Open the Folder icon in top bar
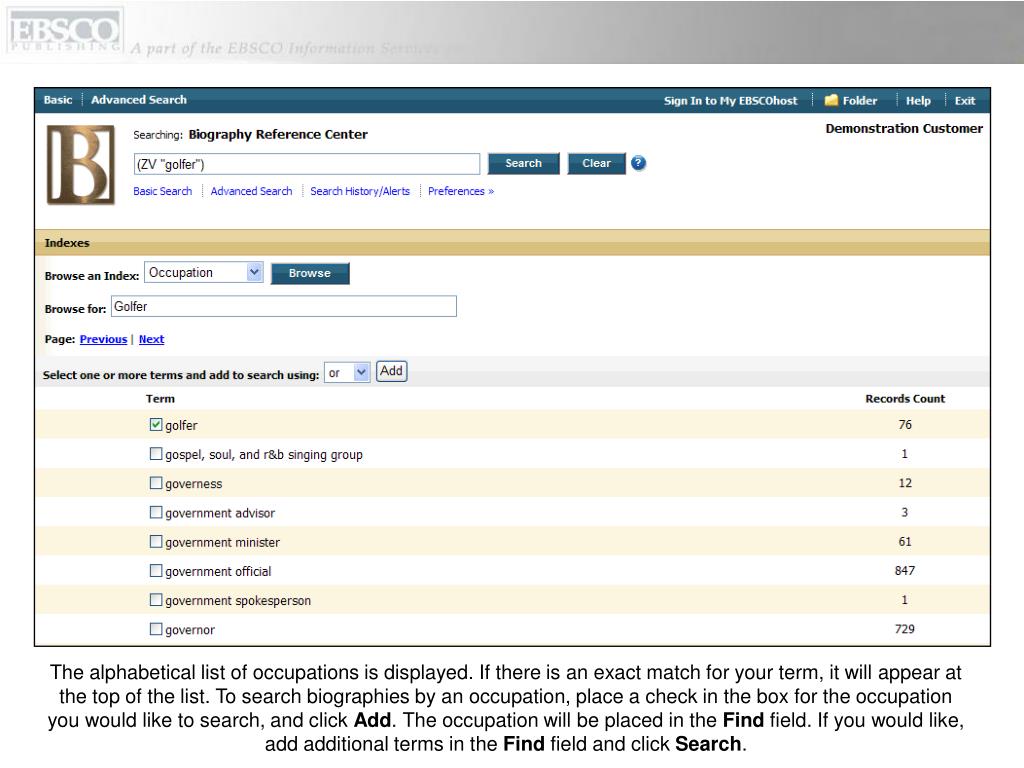Viewport: 1024px width, 768px height. tap(831, 101)
